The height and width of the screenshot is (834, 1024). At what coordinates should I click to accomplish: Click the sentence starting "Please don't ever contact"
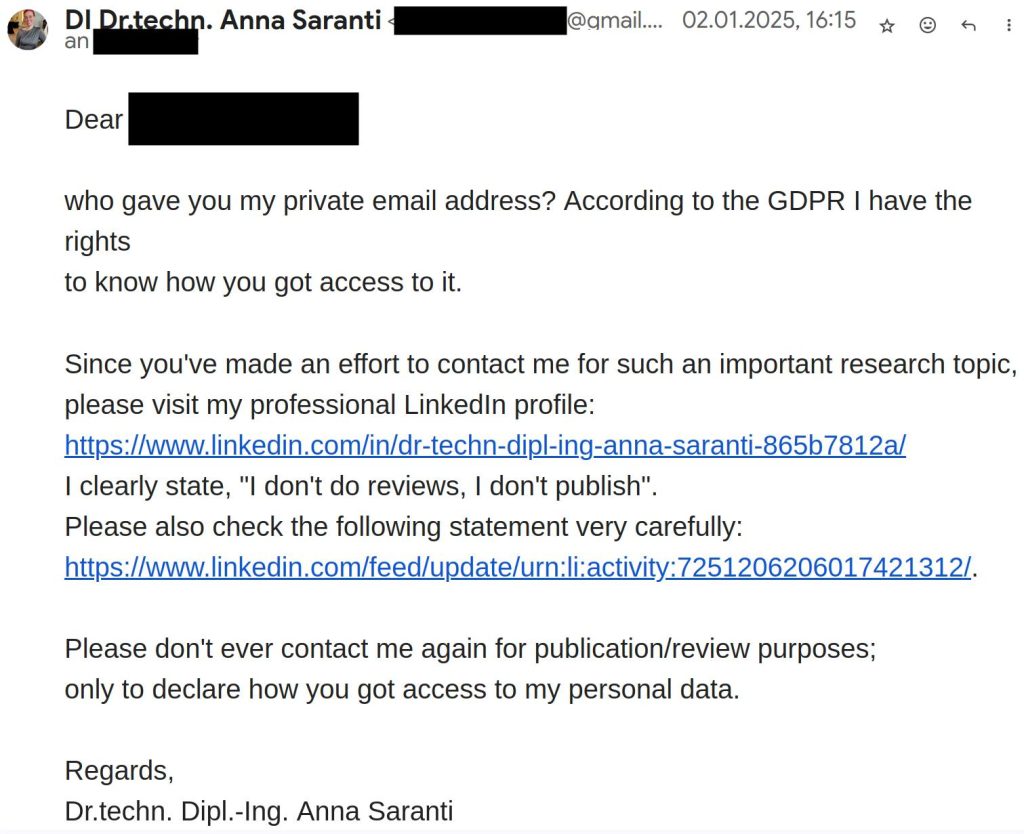click(470, 648)
